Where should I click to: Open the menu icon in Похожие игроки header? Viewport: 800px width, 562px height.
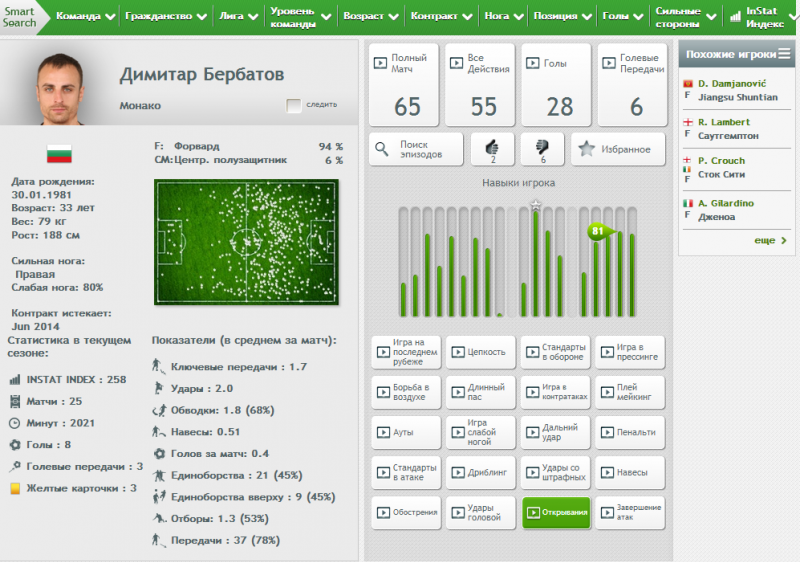784,53
